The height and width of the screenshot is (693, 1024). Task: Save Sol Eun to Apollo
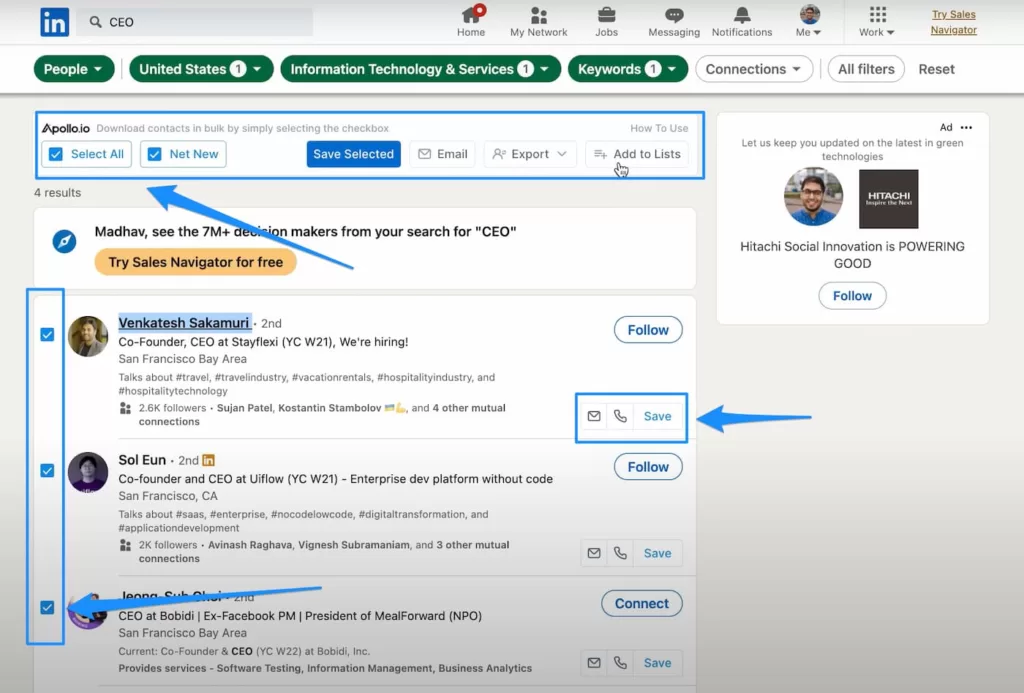(657, 553)
